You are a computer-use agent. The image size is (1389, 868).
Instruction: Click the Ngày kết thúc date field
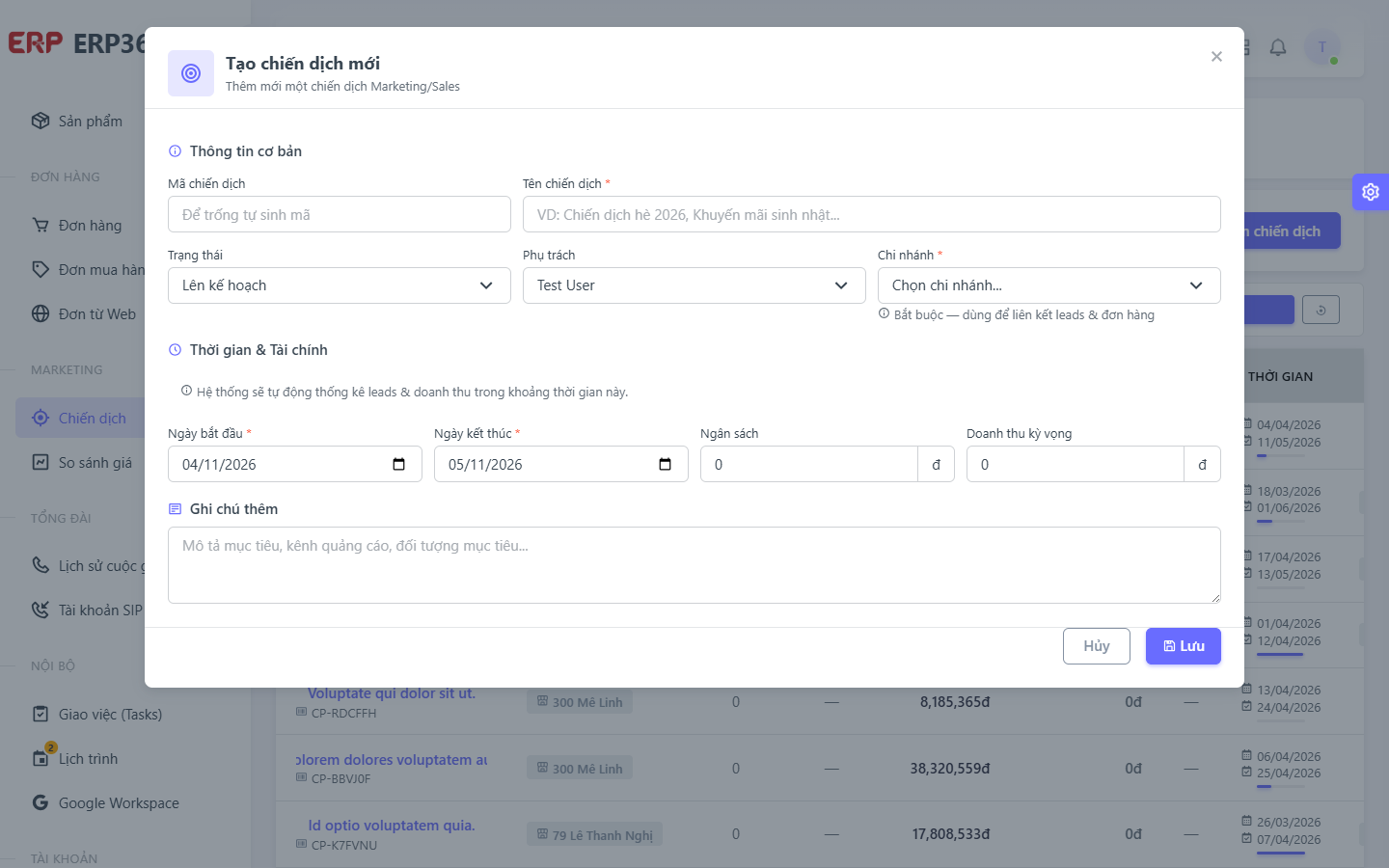click(561, 464)
